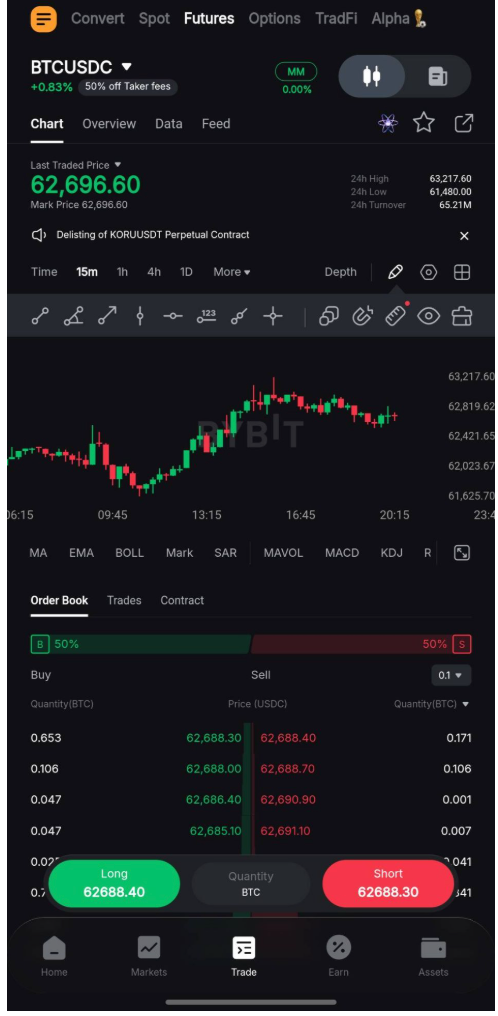
Task: Enable the MACD indicator
Action: (x=342, y=553)
